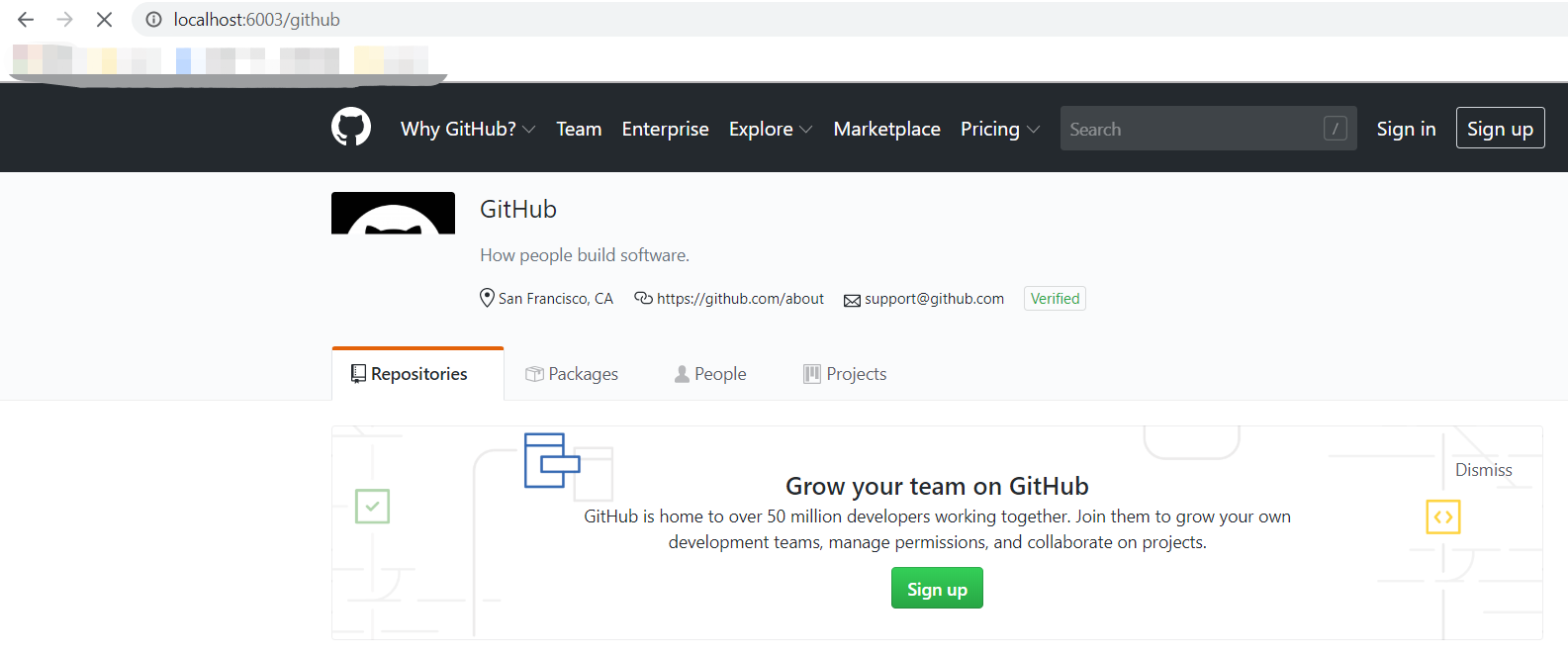Click the envelope icon beside support email
Screen dimensions: 1568x657
[x=852, y=300]
